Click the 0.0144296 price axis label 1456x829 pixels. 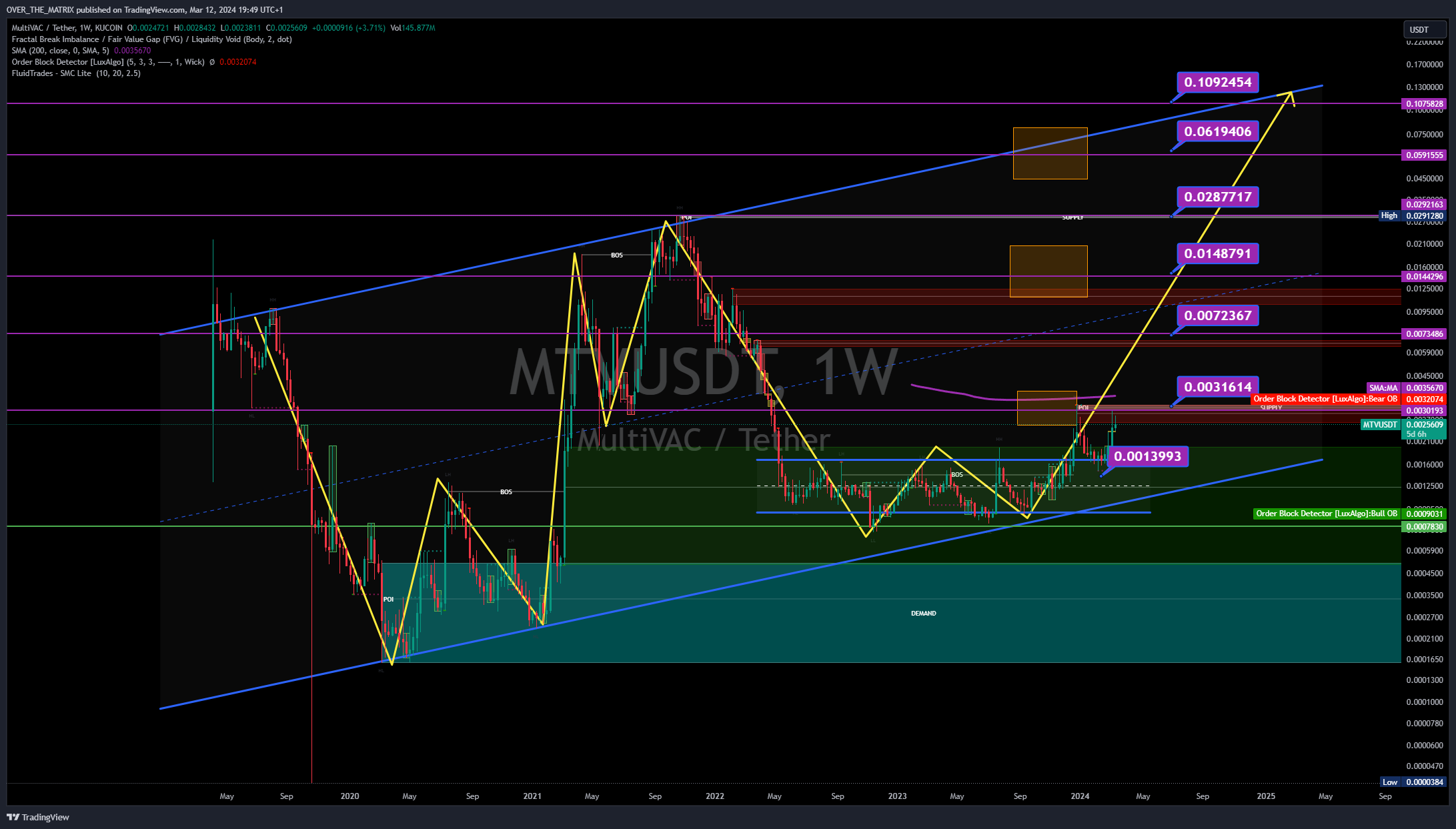tap(1425, 277)
